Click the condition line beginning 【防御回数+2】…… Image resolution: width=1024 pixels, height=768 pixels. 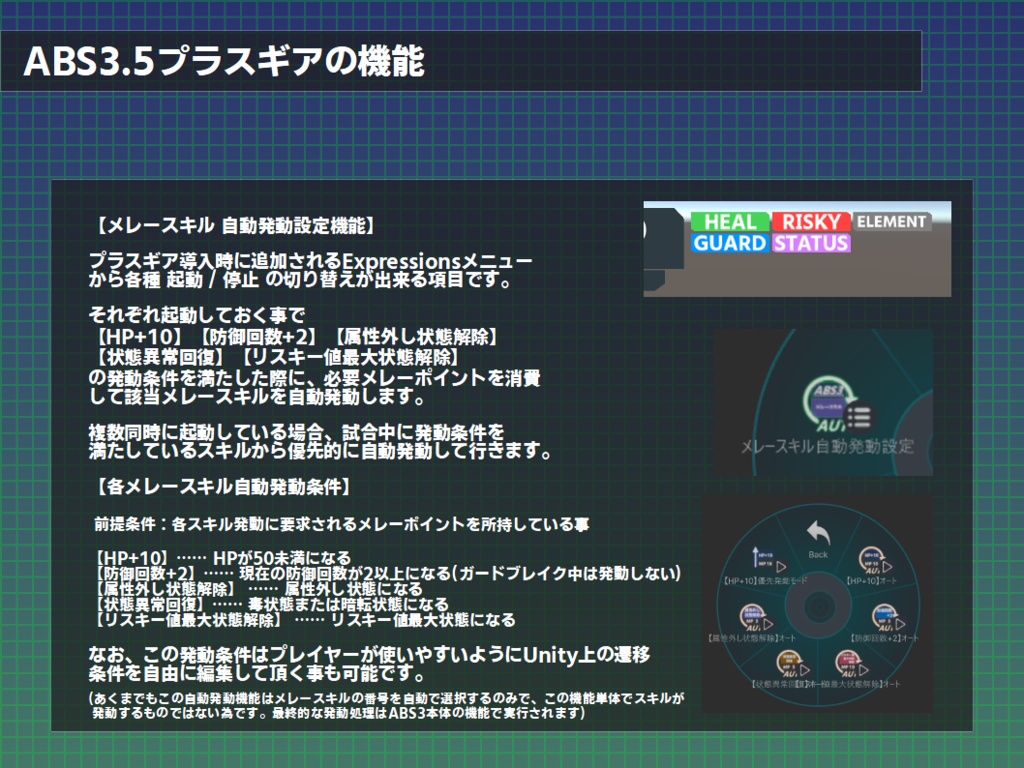tap(387, 573)
